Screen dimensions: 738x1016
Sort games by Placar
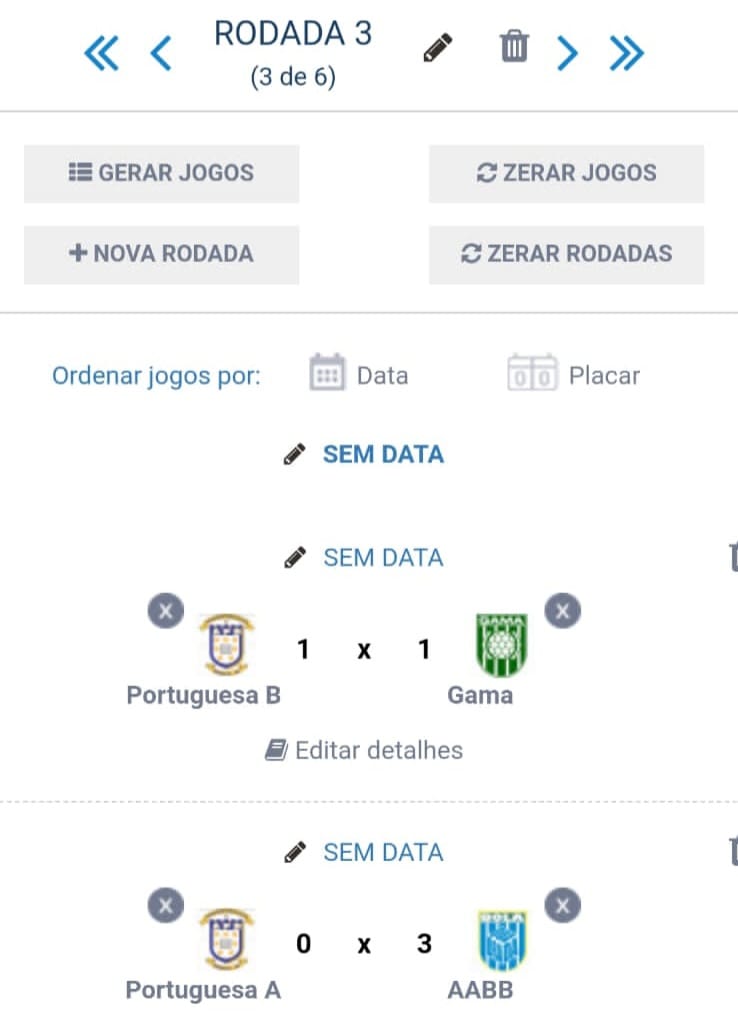(574, 375)
